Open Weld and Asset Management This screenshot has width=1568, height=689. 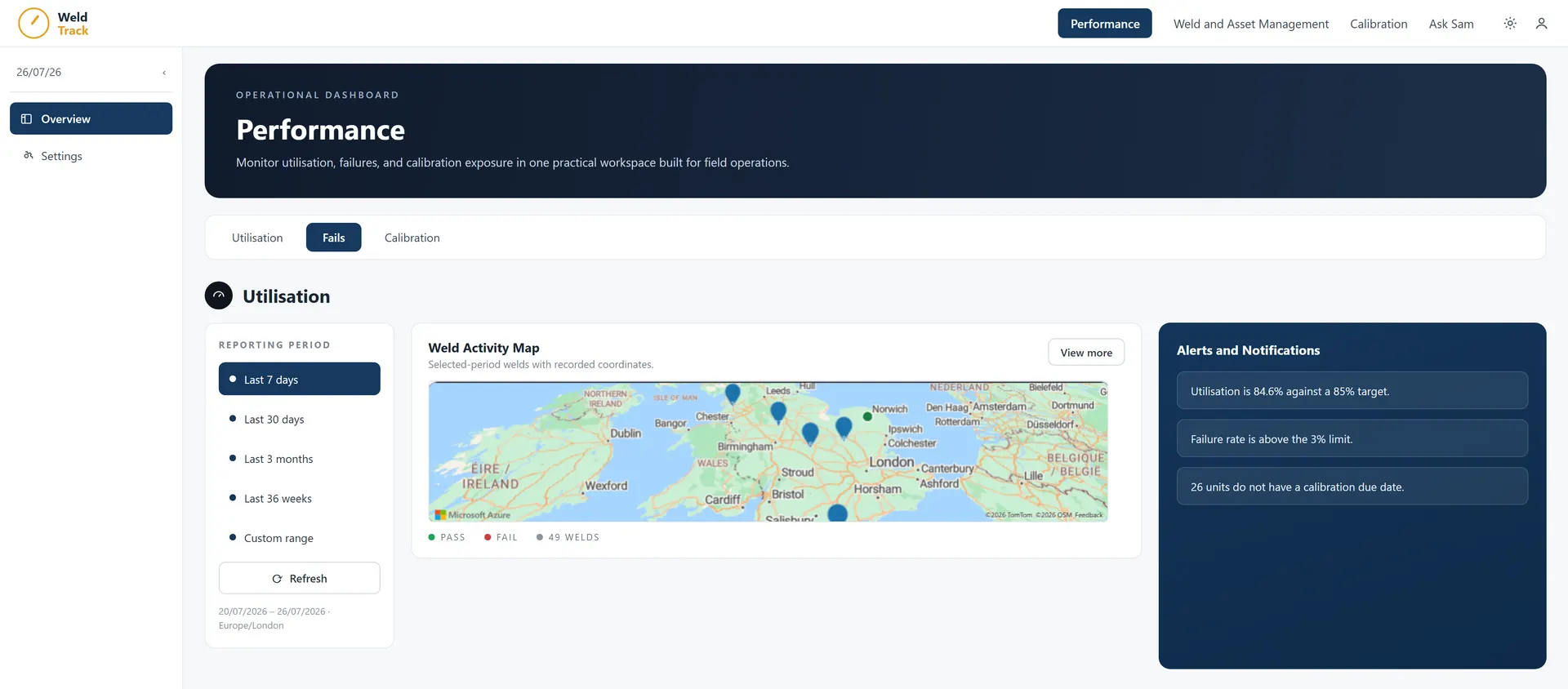(x=1250, y=24)
